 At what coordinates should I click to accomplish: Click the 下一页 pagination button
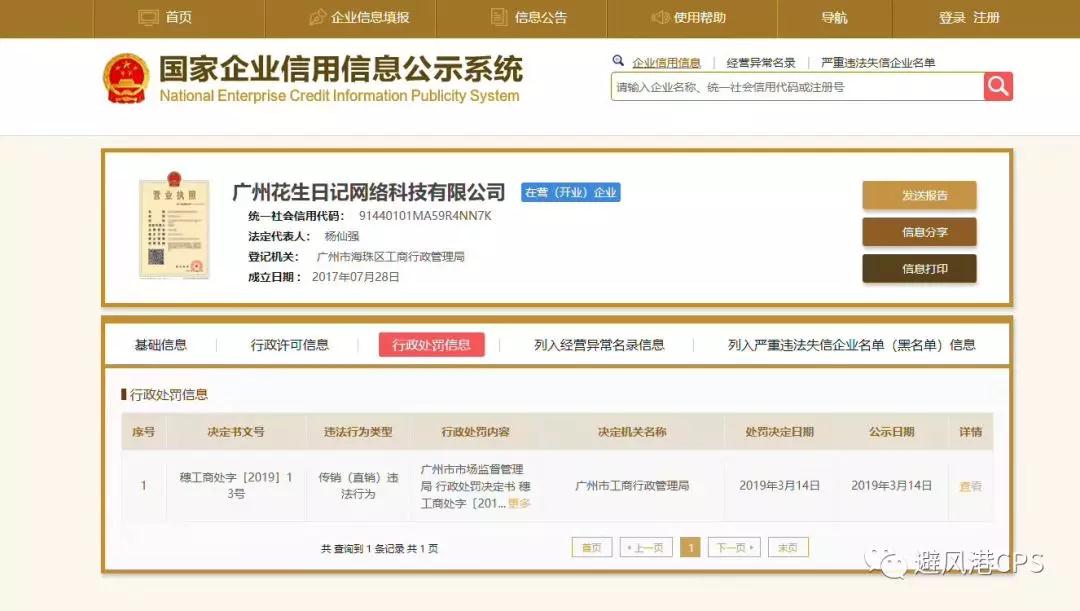734,548
